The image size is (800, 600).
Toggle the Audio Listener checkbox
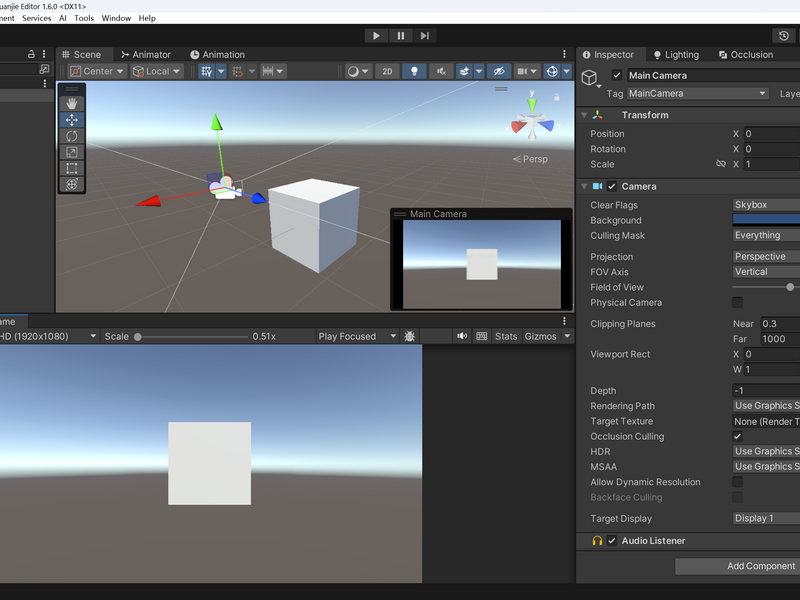click(x=612, y=541)
